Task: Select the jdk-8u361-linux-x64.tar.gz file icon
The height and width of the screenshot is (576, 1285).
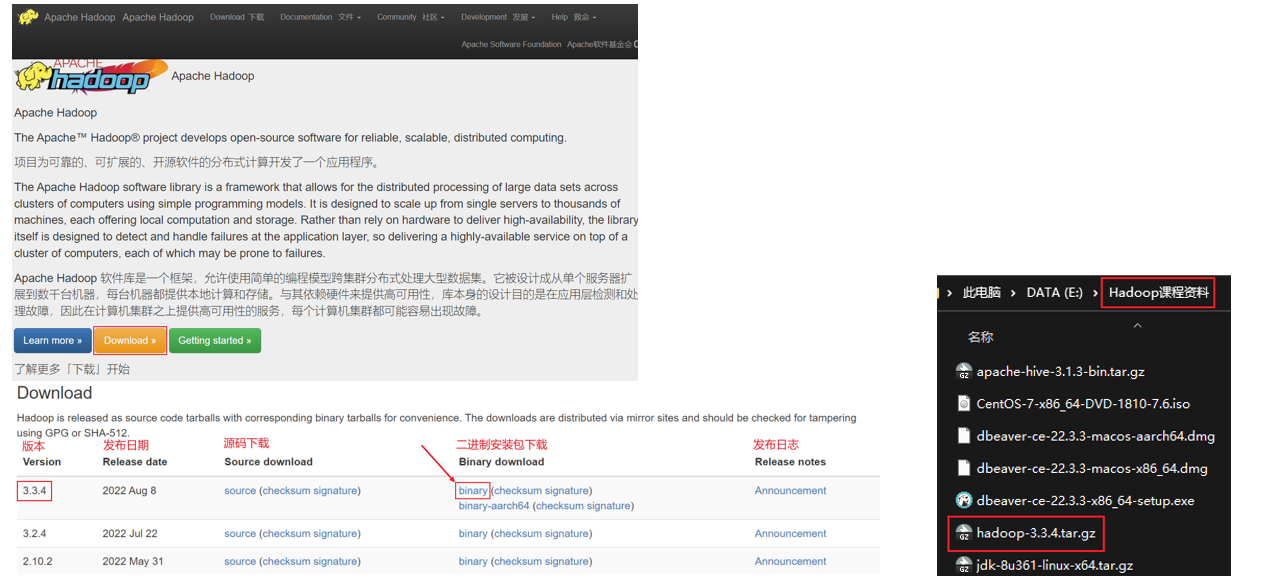Action: click(x=964, y=565)
